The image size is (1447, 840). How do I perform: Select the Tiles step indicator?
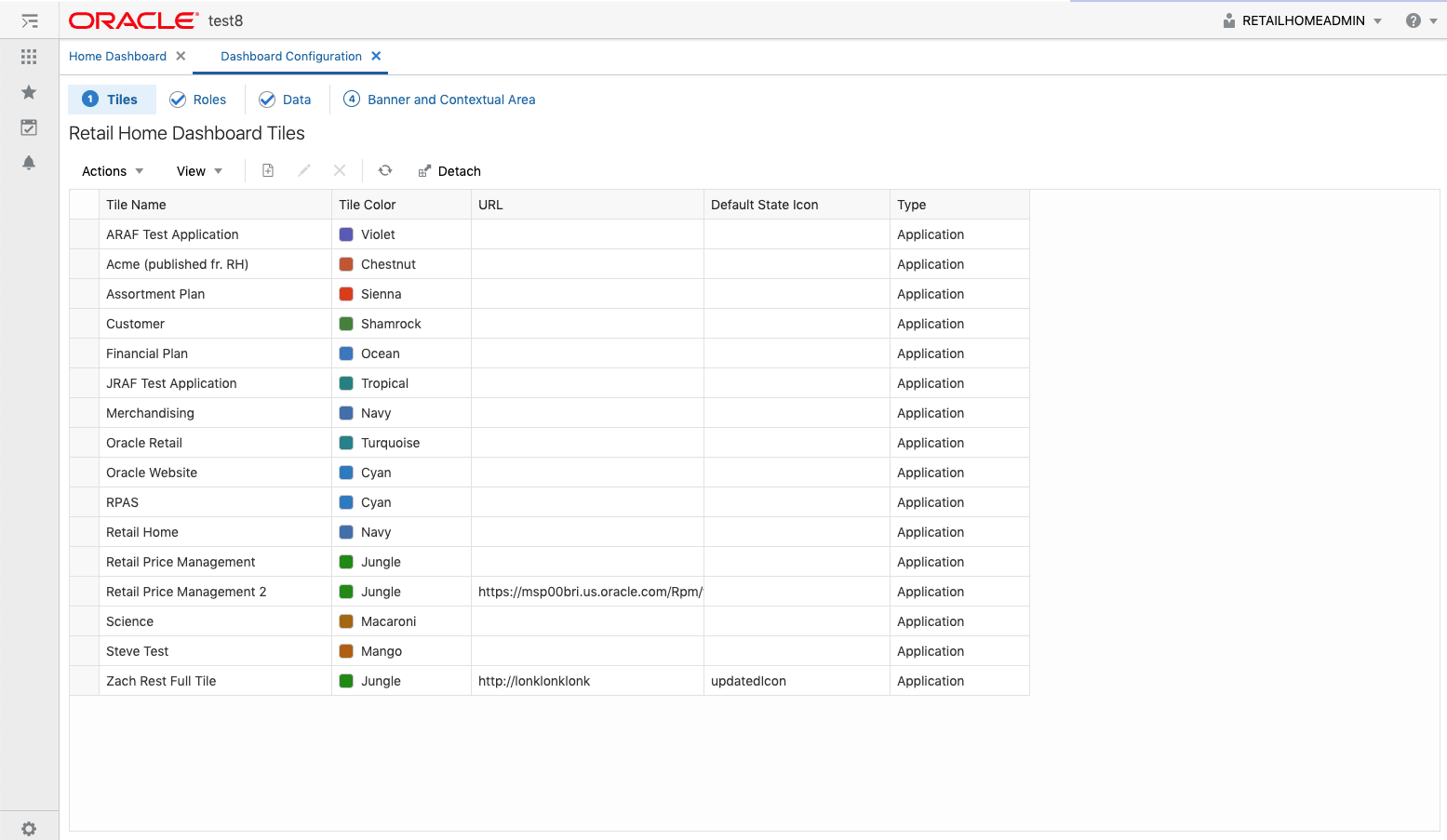(x=112, y=100)
